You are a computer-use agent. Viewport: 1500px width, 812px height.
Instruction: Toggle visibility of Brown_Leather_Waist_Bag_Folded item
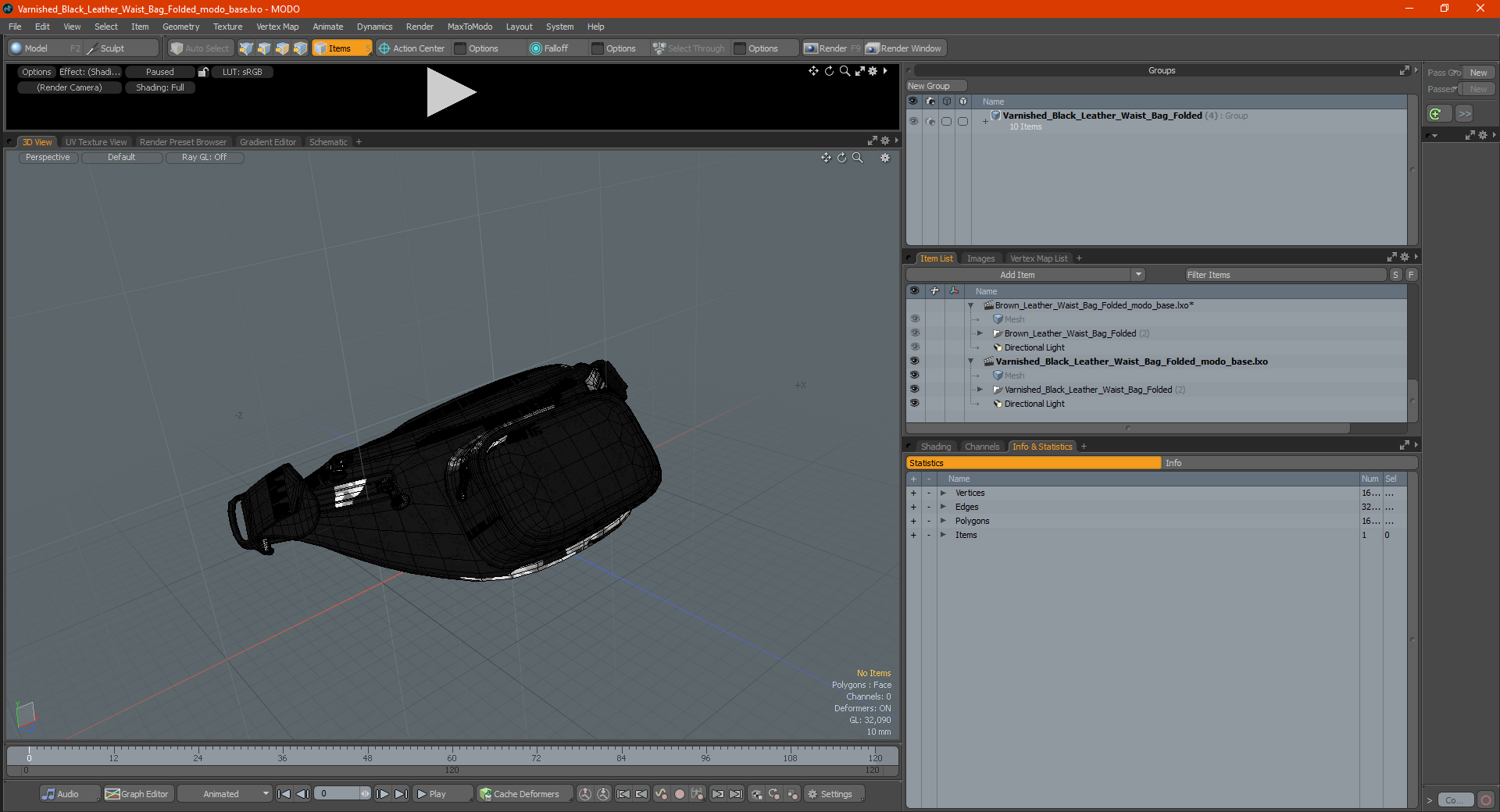pyautogui.click(x=914, y=333)
